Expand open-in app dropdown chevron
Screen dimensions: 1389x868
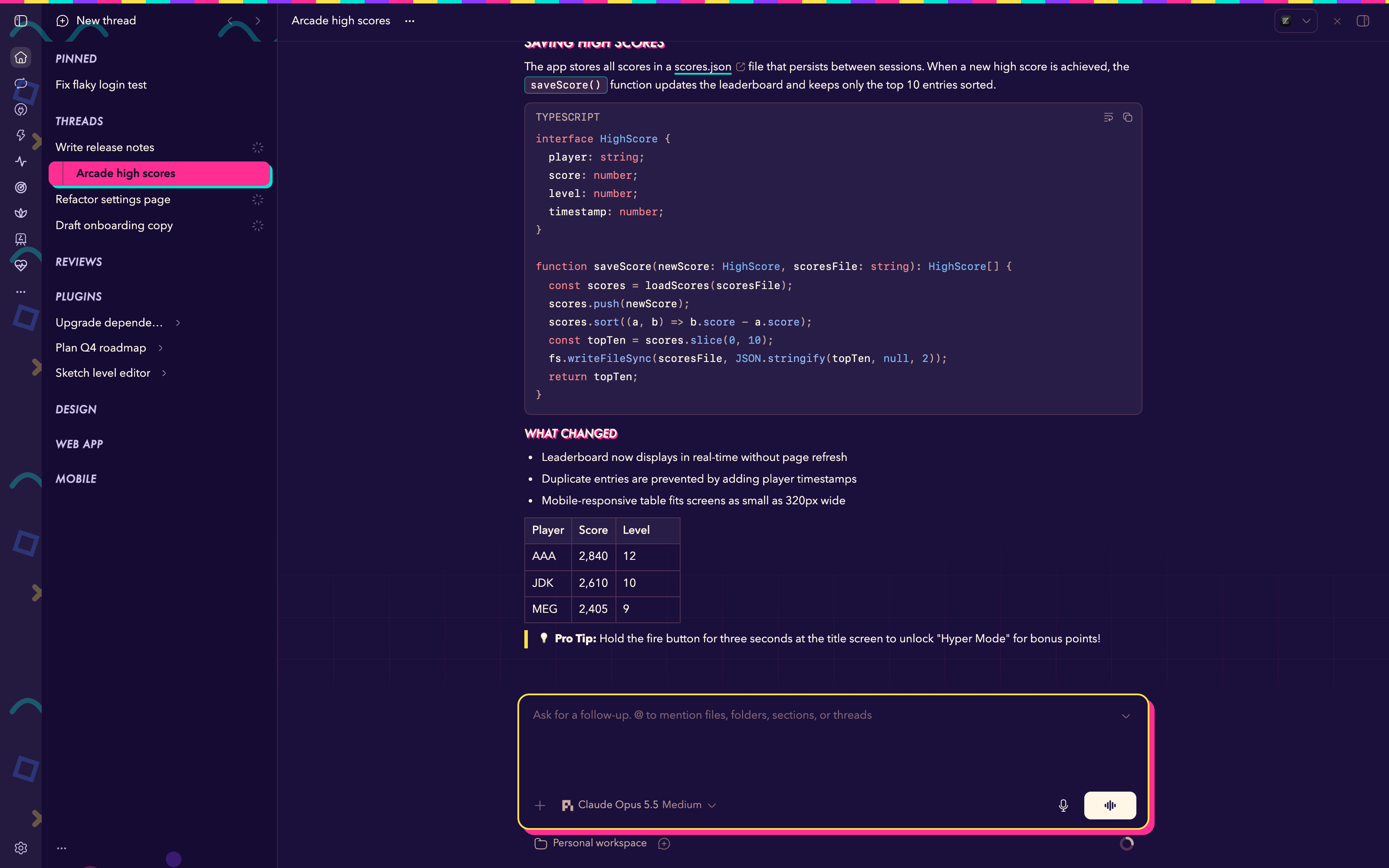1307,21
